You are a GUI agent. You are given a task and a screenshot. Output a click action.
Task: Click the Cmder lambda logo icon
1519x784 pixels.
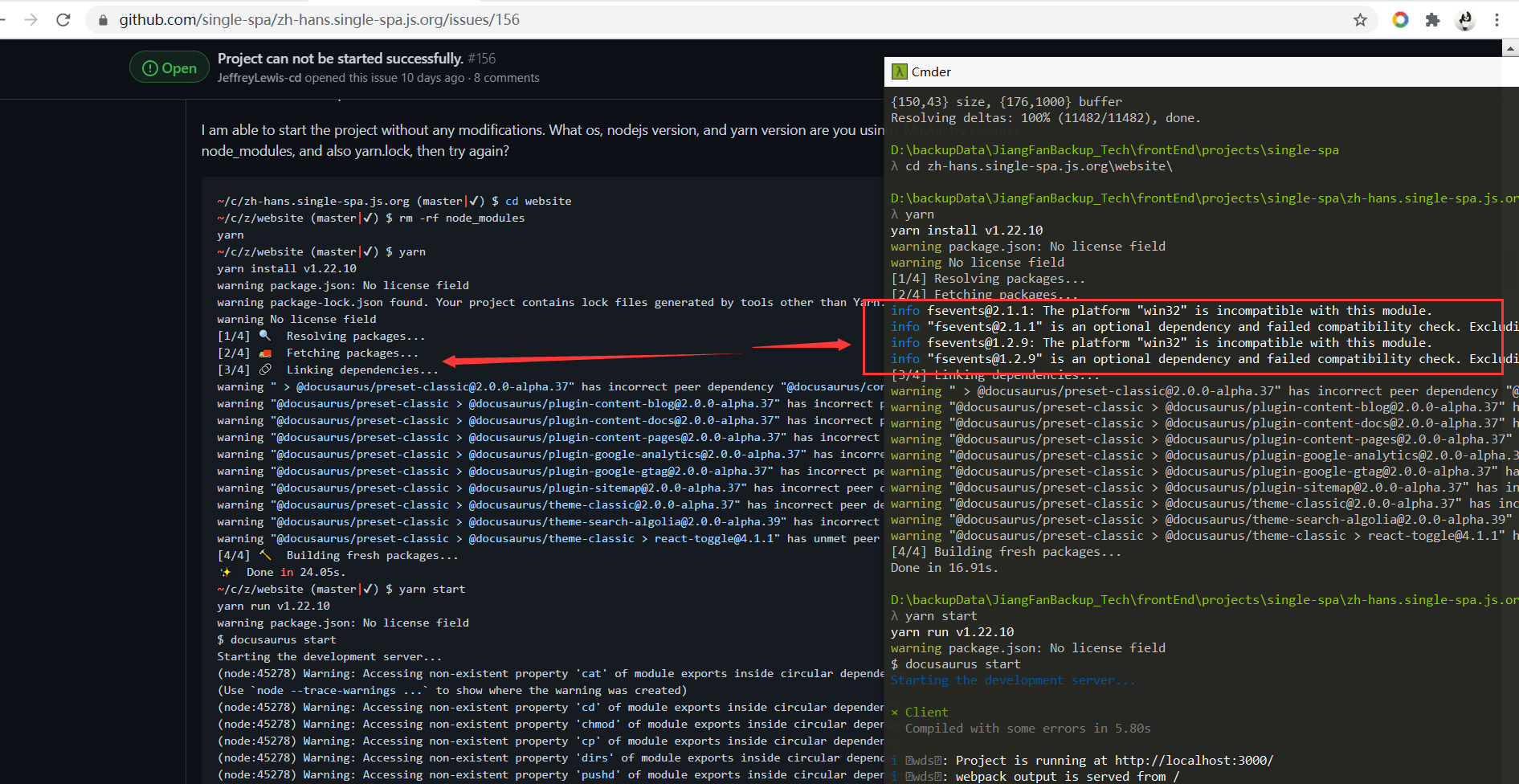coord(900,71)
